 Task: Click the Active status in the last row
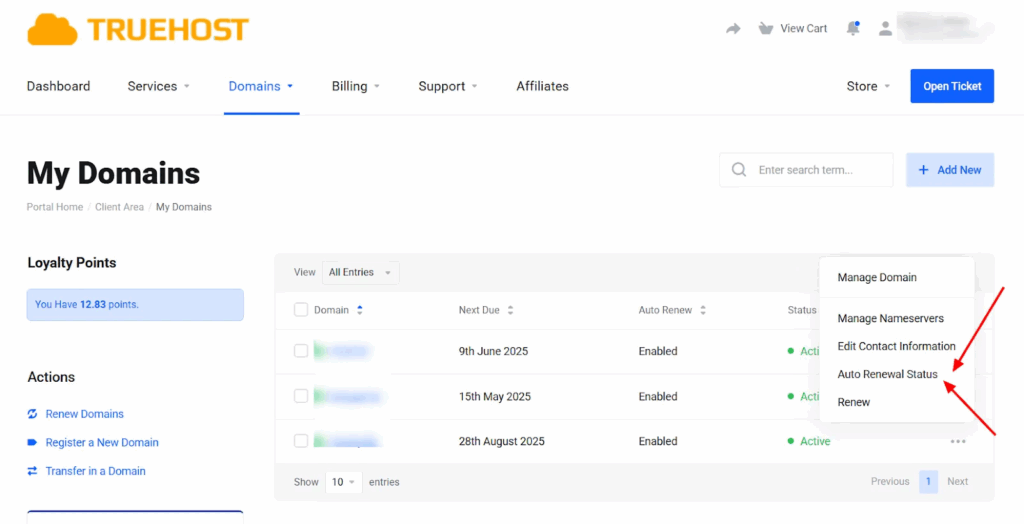pos(809,441)
